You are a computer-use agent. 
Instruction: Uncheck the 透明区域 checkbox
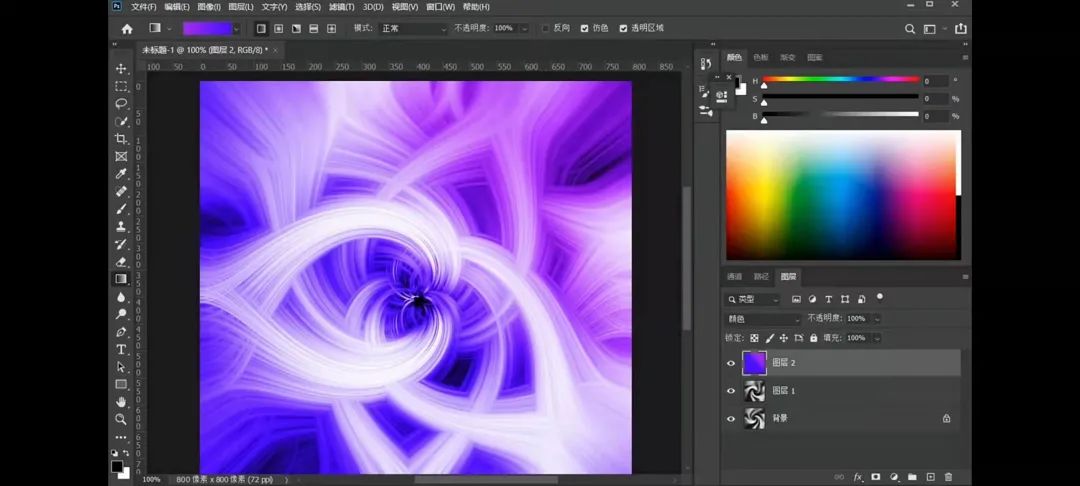(x=624, y=28)
